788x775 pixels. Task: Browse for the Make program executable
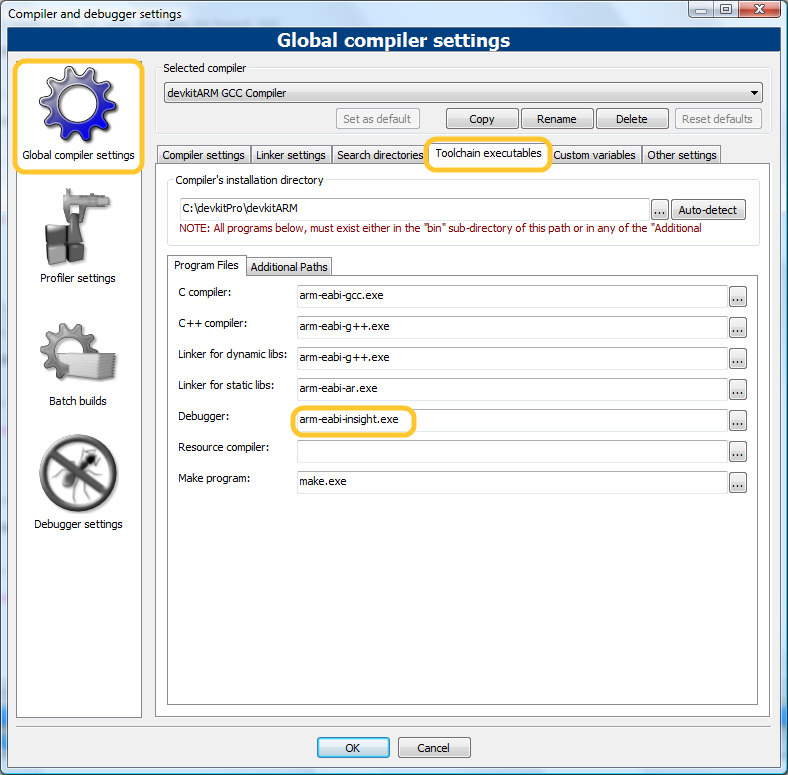pos(738,483)
